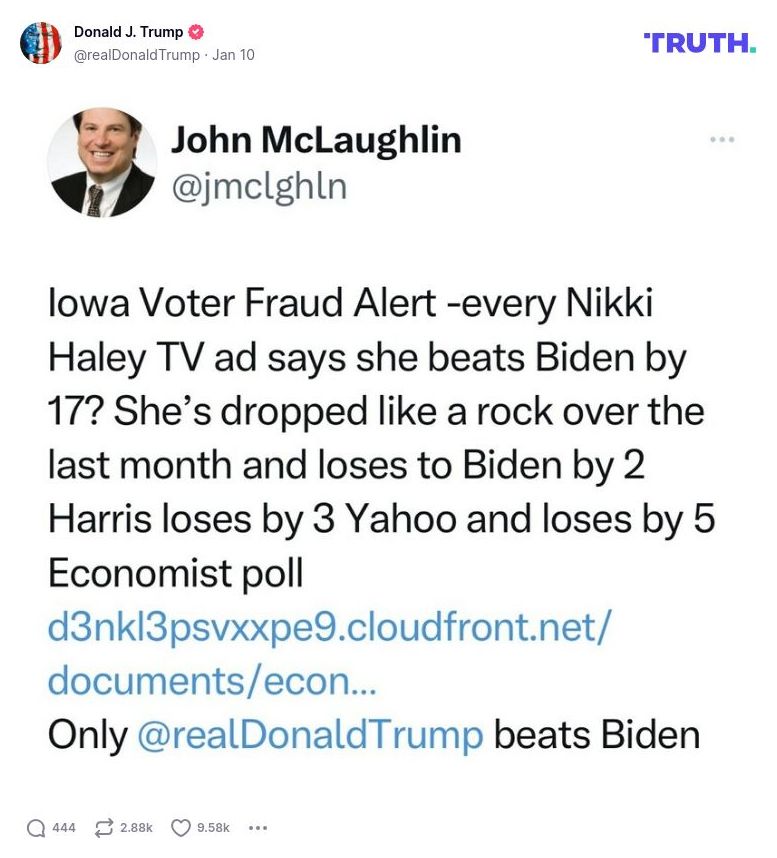Click the share ellipsis icon below the post
The width and height of the screenshot is (777, 858).
point(257,828)
